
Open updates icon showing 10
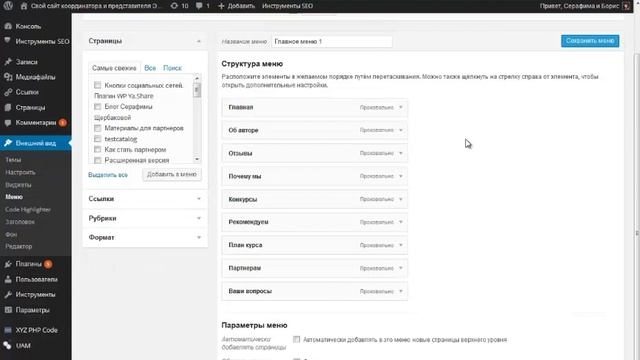point(174,6)
